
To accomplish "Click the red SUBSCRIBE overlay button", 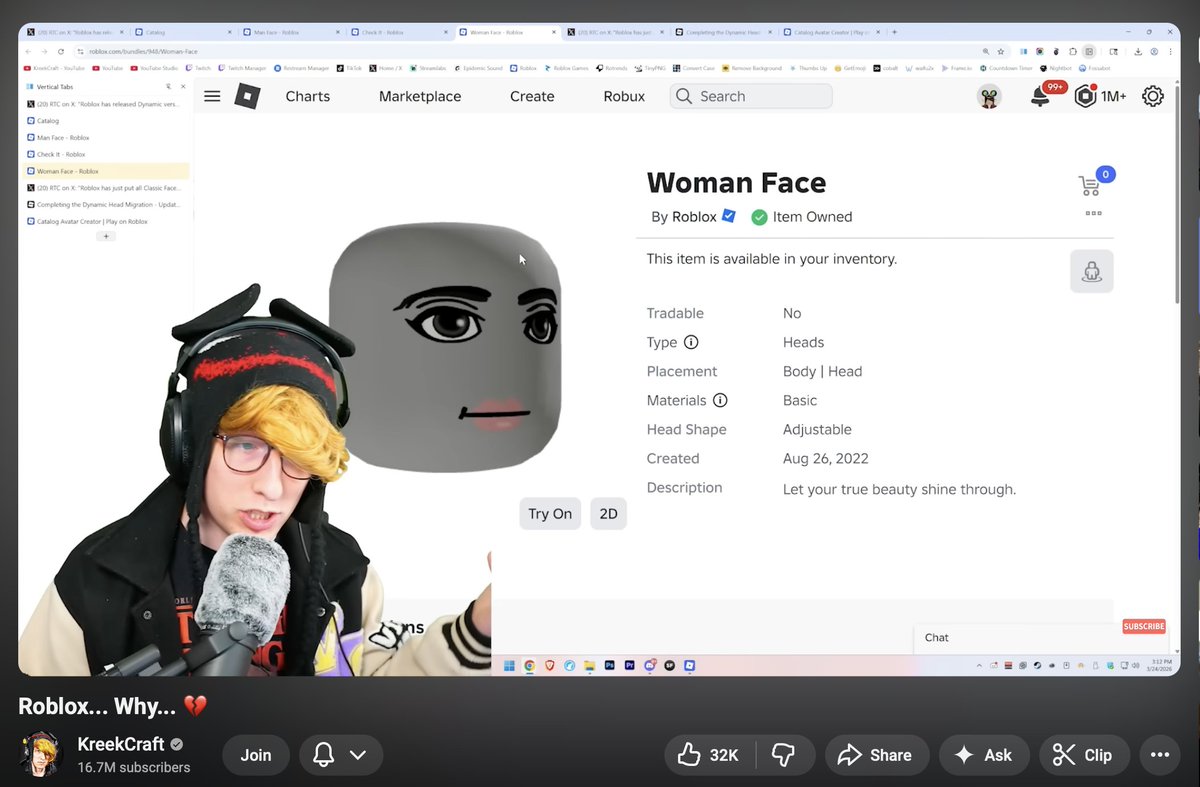I will coord(1143,626).
